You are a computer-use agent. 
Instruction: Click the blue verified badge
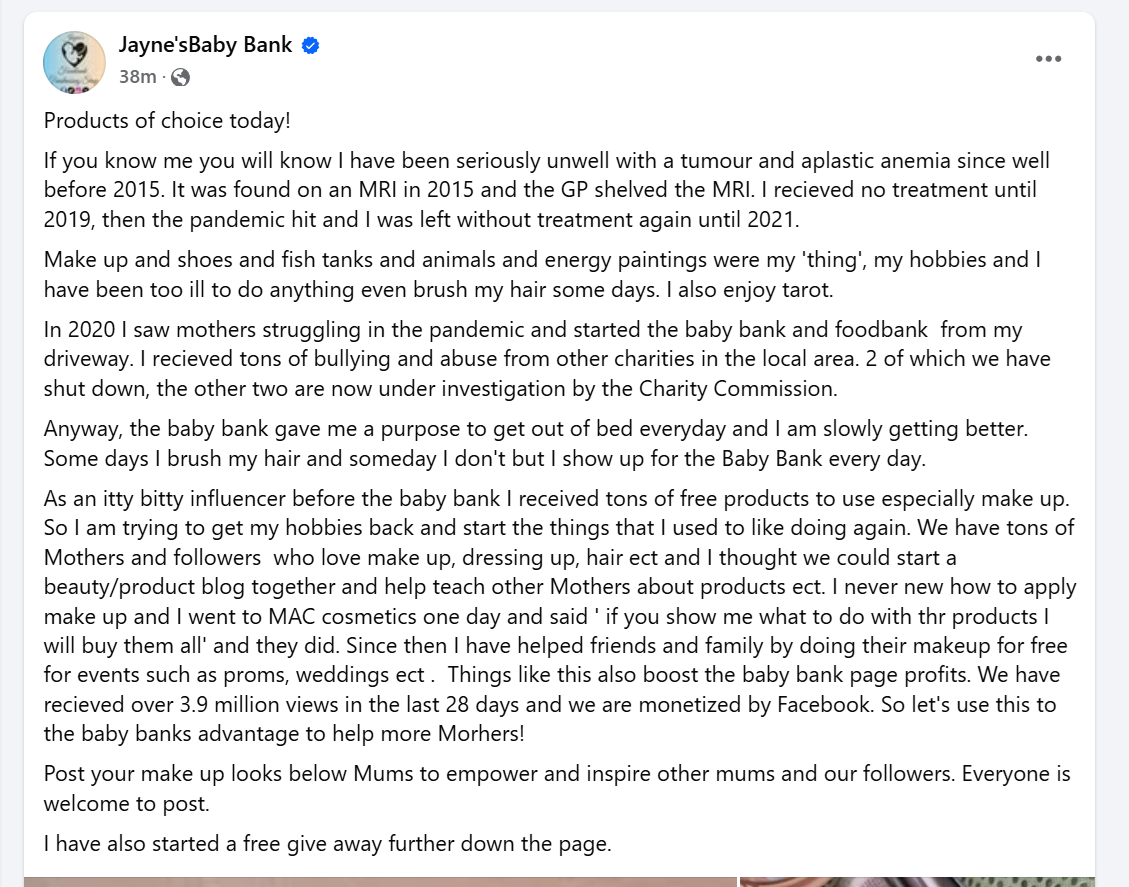point(310,45)
